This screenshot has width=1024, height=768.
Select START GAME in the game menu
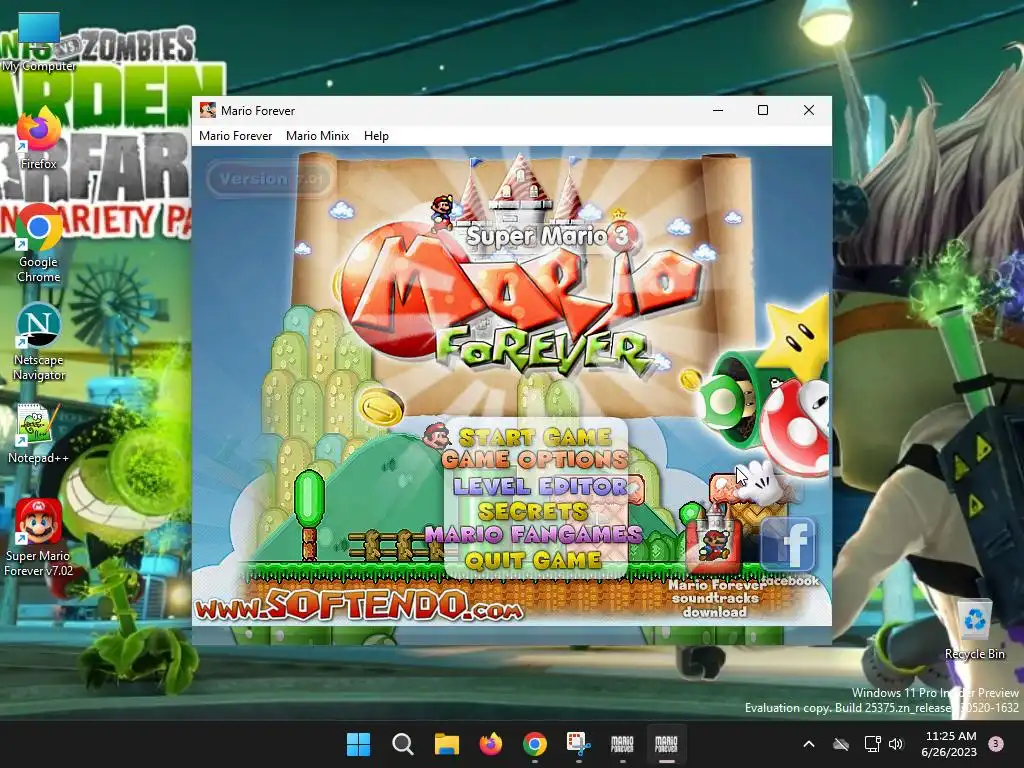[535, 436]
